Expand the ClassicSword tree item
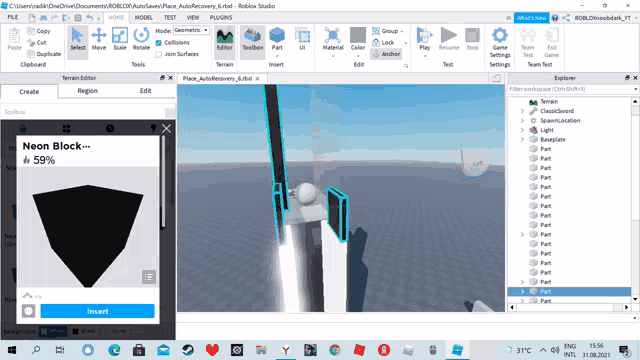The image size is (640, 360). coord(522,111)
